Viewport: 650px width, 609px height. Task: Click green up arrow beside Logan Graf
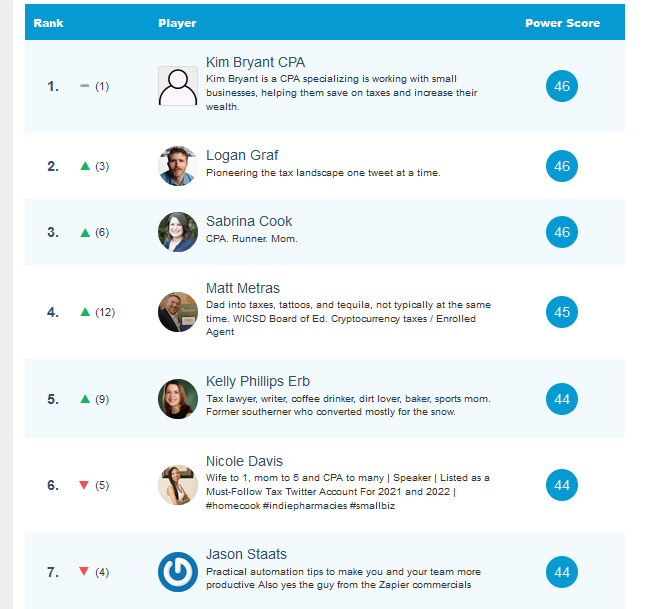(x=85, y=166)
